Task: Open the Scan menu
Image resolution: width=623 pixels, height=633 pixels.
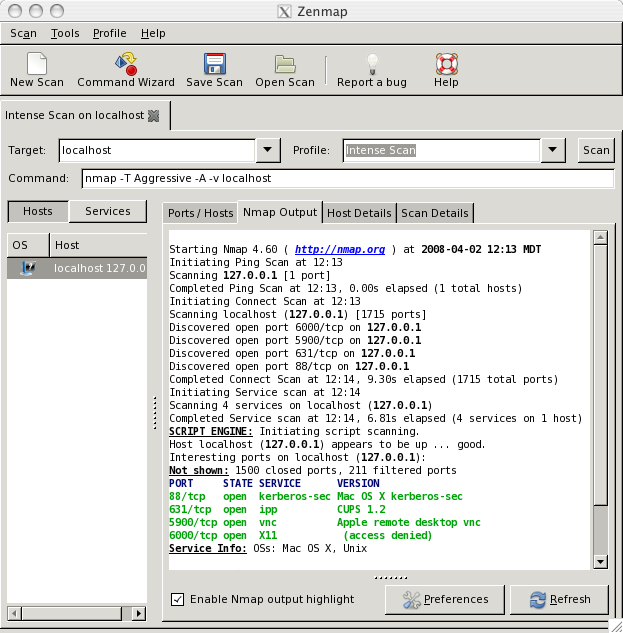Action: [x=23, y=33]
